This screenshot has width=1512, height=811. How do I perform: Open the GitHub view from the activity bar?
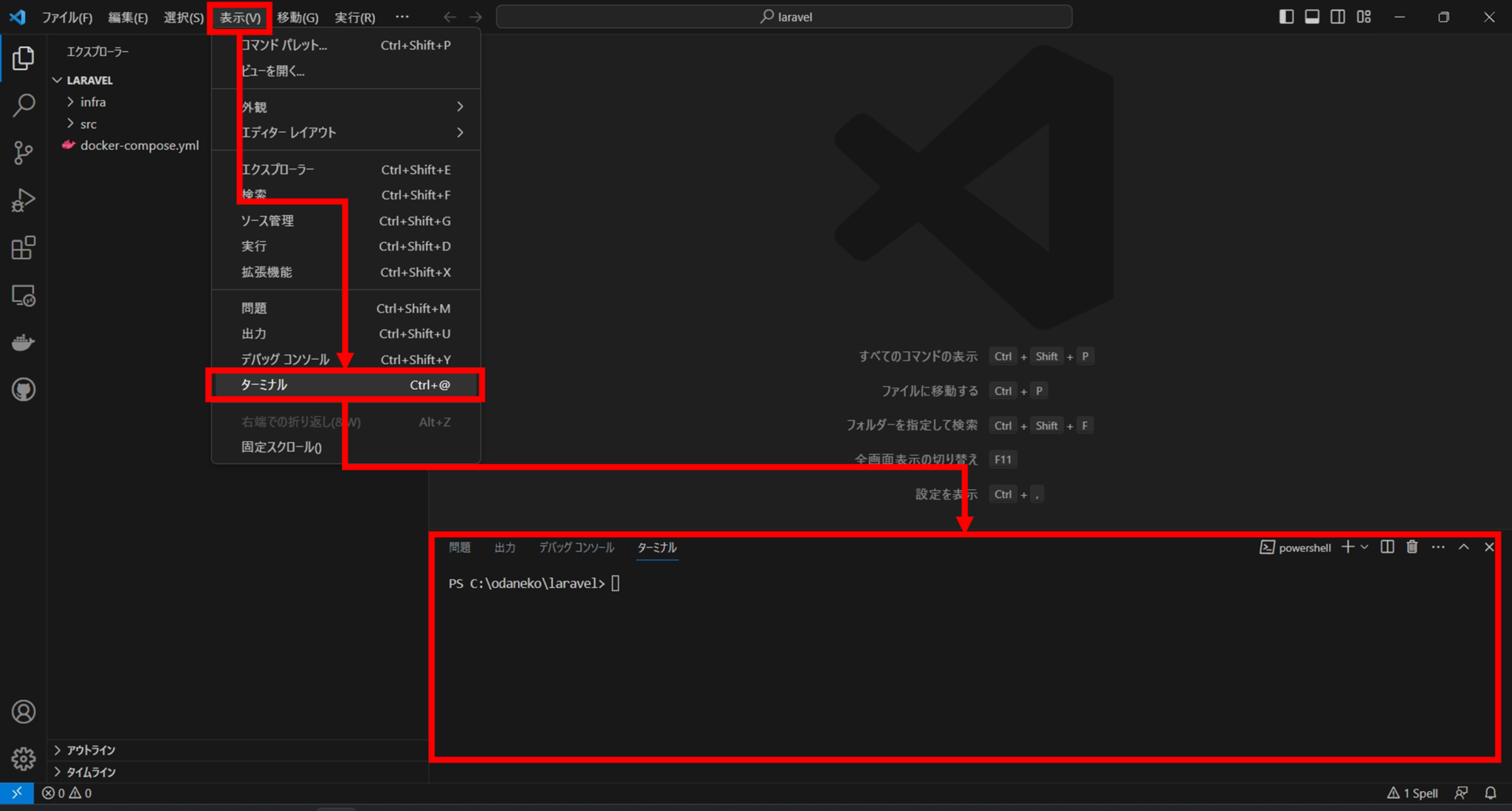tap(24, 389)
